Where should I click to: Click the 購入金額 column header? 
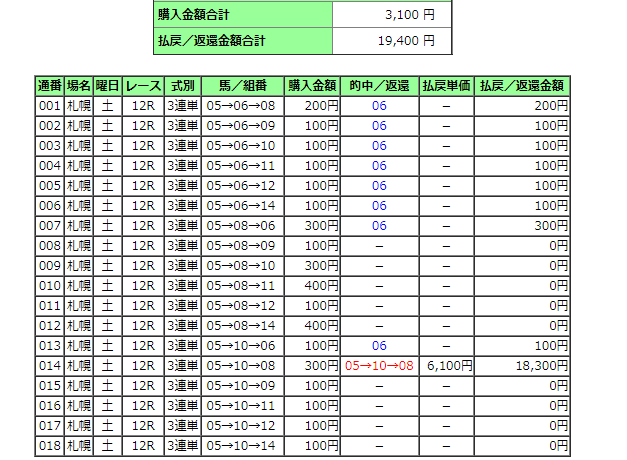[x=311, y=85]
